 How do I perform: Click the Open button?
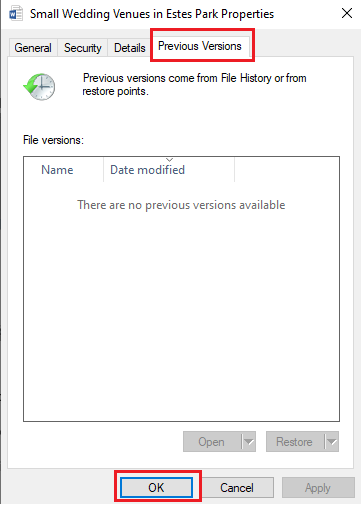tap(212, 442)
